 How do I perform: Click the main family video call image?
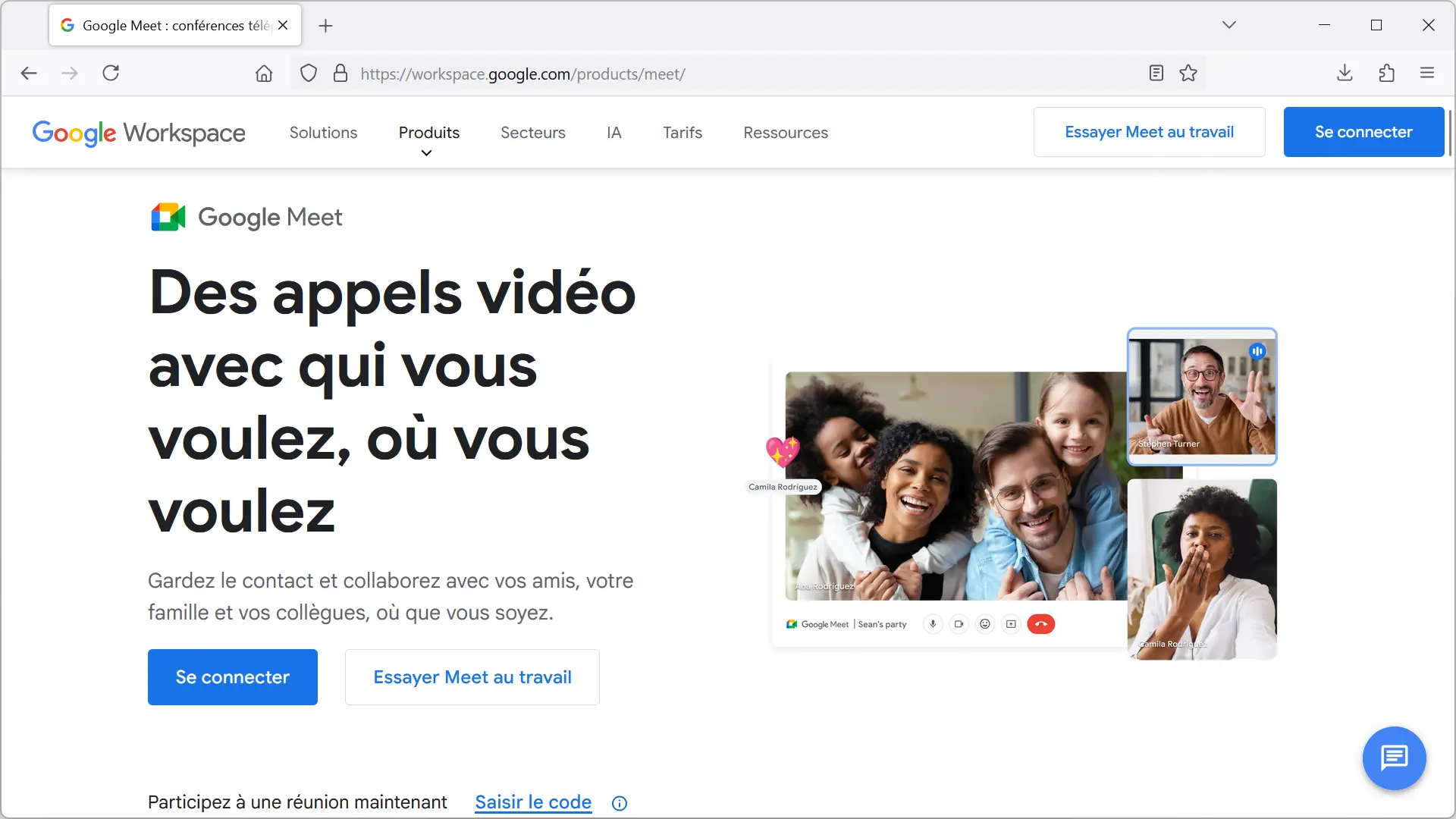956,486
